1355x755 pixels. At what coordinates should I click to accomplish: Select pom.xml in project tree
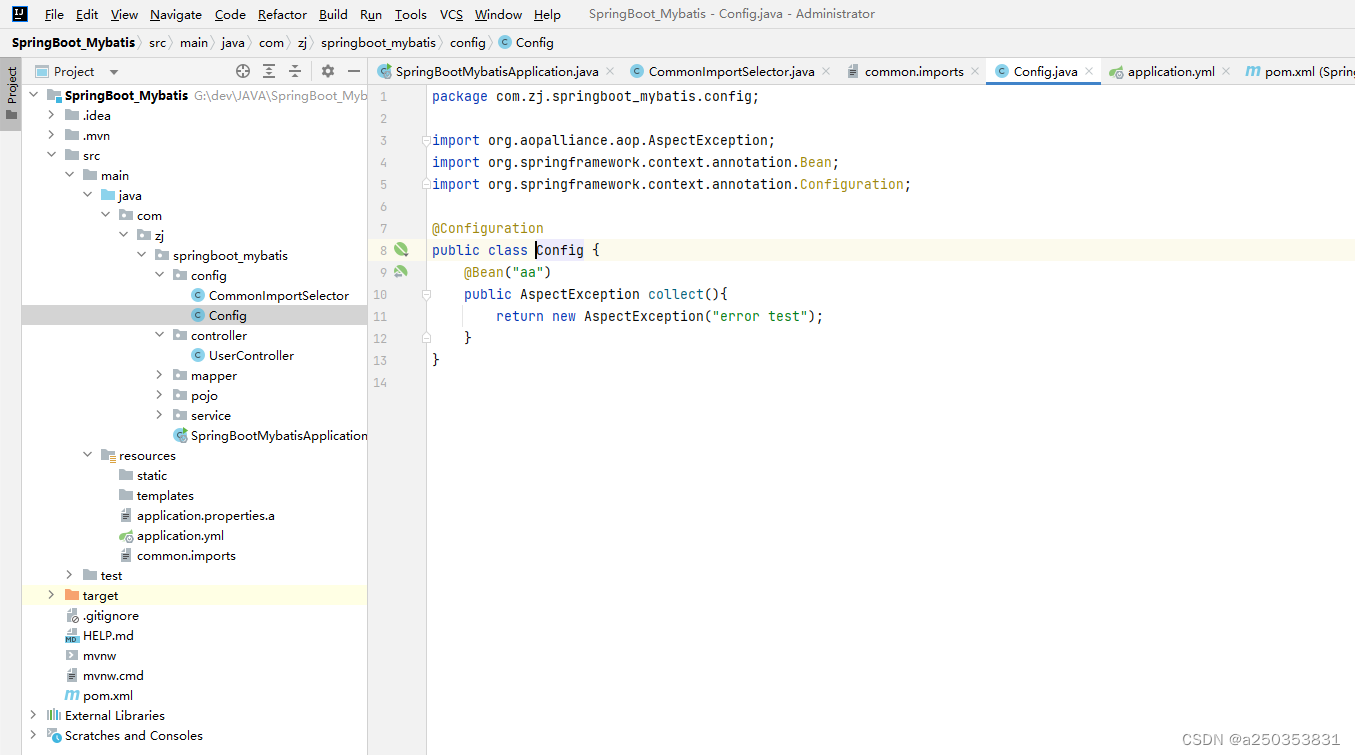click(107, 695)
